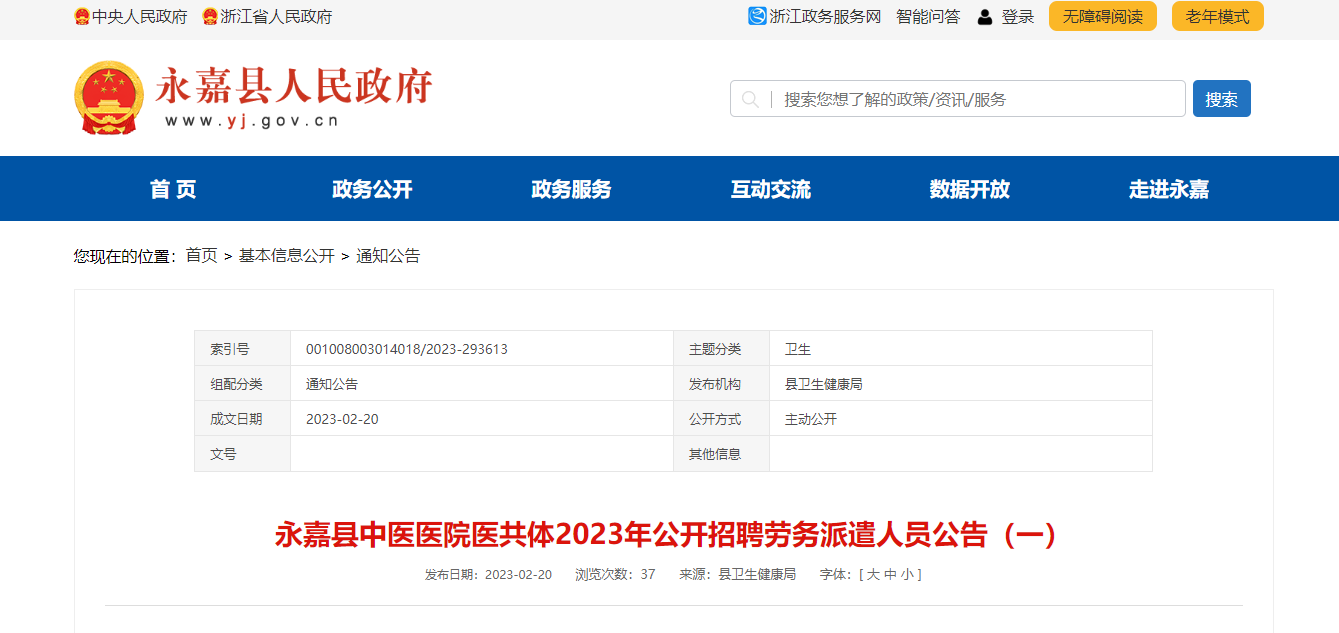The width and height of the screenshot is (1339, 633).
Task: Open the 走进永嘉 navigation item
Action: coord(1168,189)
